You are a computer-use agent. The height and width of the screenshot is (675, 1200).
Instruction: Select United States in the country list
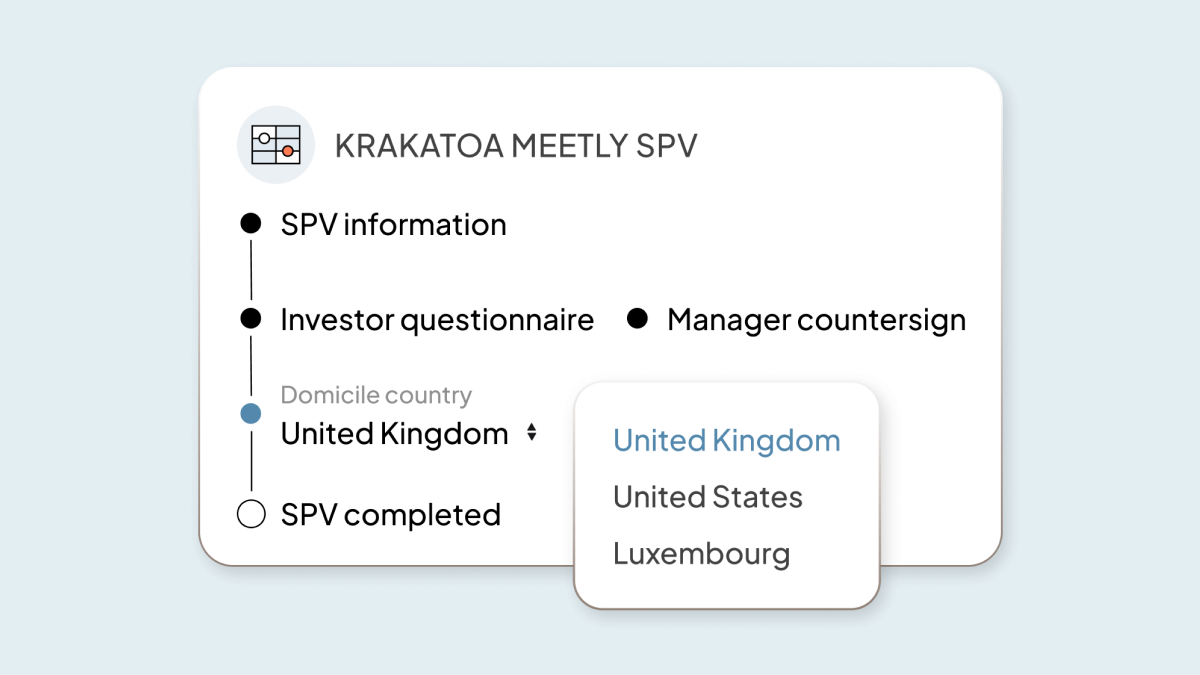tap(707, 496)
